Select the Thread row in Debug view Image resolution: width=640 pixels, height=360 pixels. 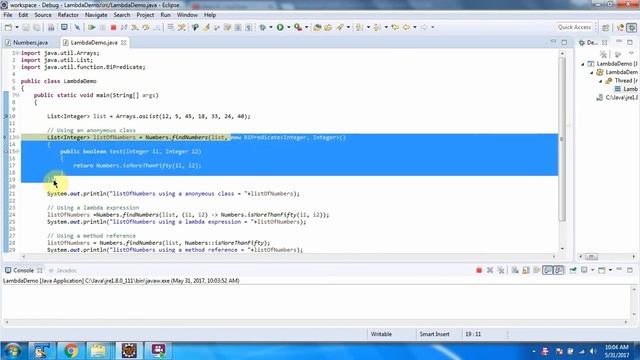[621, 81]
